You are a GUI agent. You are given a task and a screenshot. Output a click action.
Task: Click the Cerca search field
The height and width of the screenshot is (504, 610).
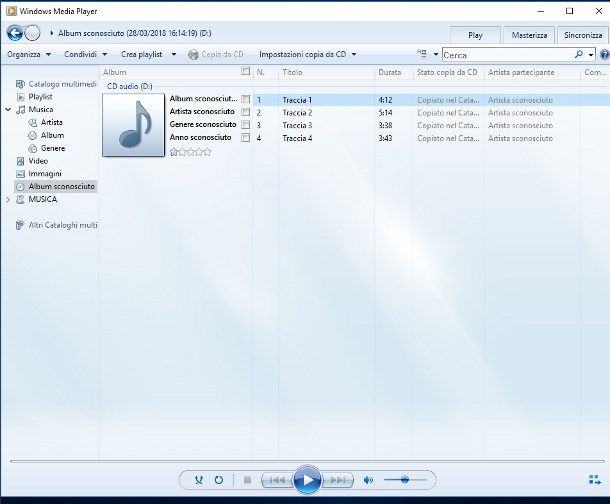pos(508,55)
